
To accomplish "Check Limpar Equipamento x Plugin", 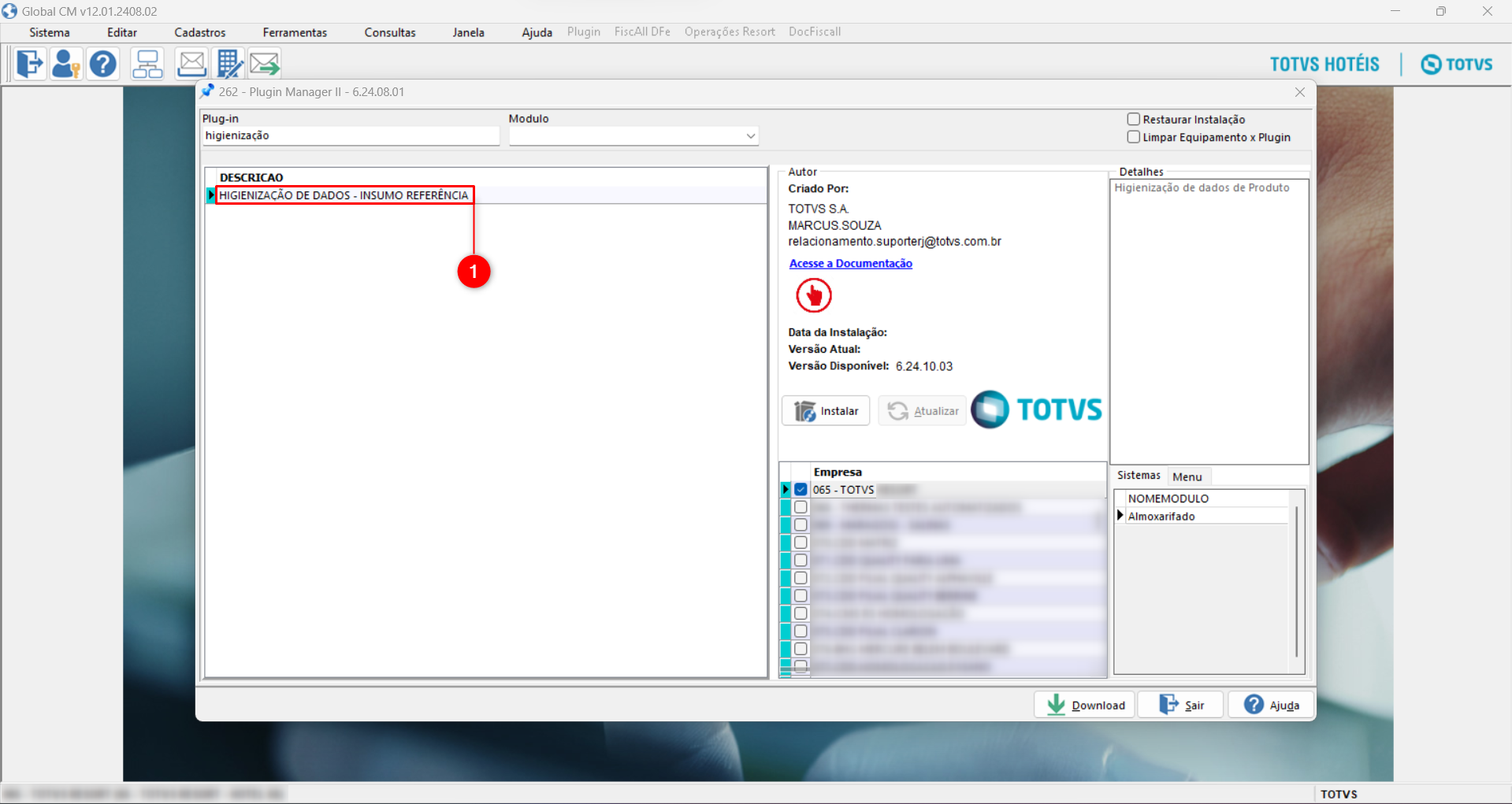I will coord(1134,137).
